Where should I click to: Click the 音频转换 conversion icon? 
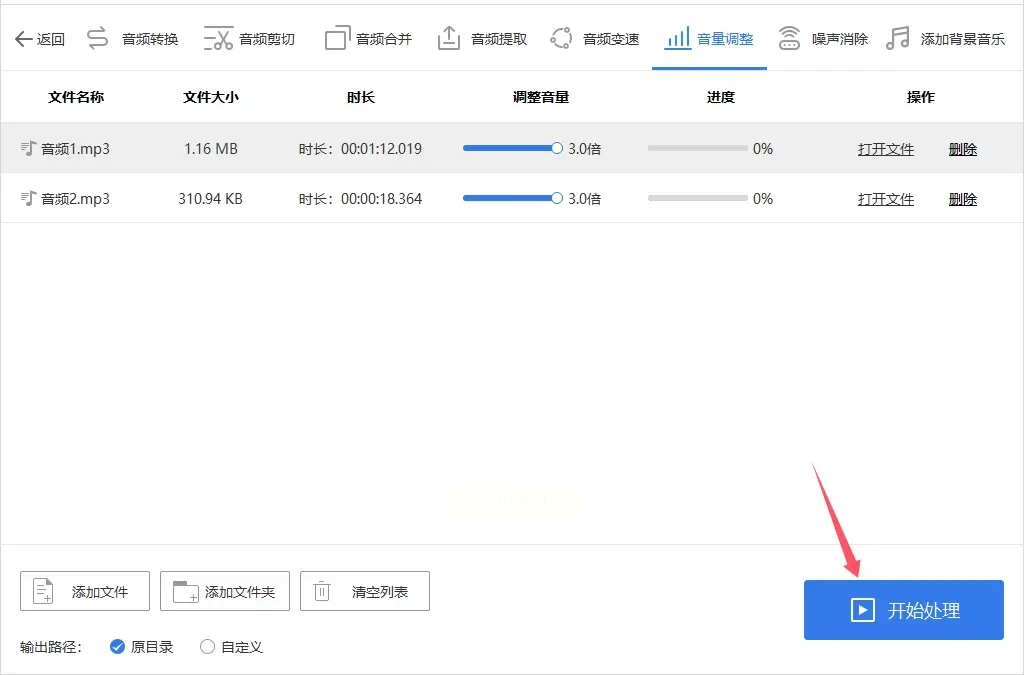point(97,39)
